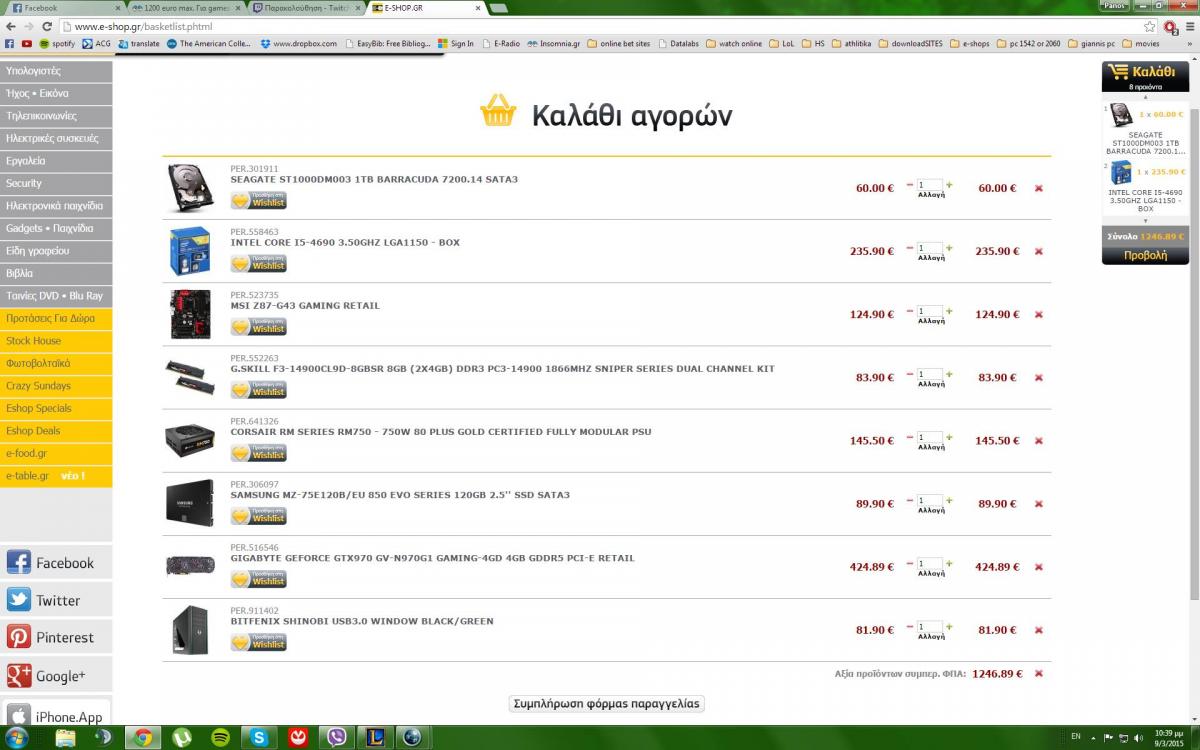Open Intel Core i5 box thumbnail

coord(189,250)
